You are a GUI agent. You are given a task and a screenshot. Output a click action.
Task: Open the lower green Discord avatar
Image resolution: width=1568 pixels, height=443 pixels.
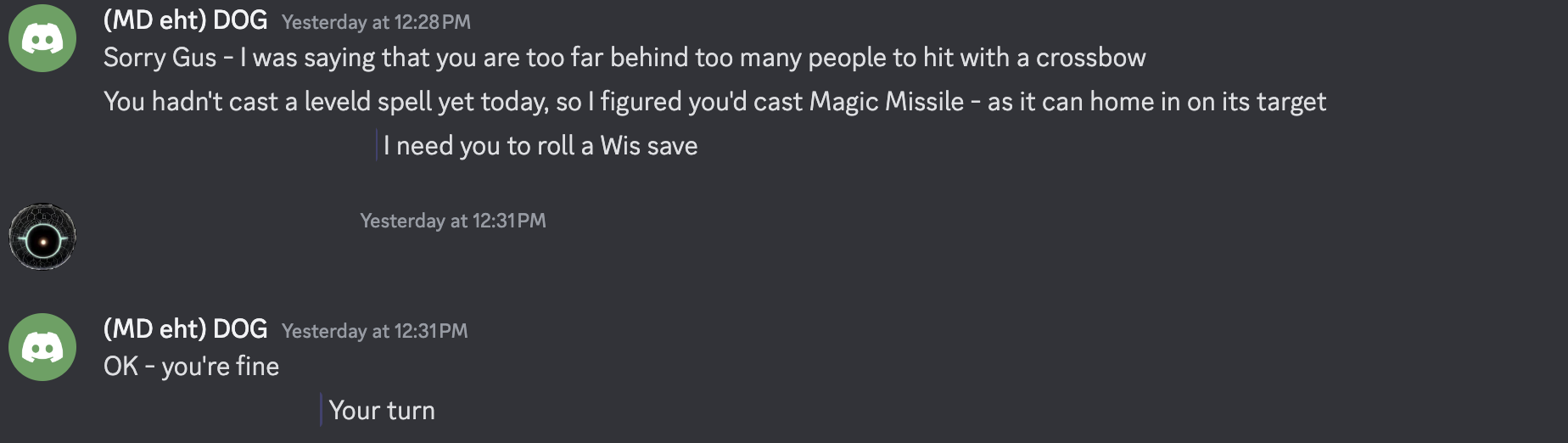[x=42, y=347]
